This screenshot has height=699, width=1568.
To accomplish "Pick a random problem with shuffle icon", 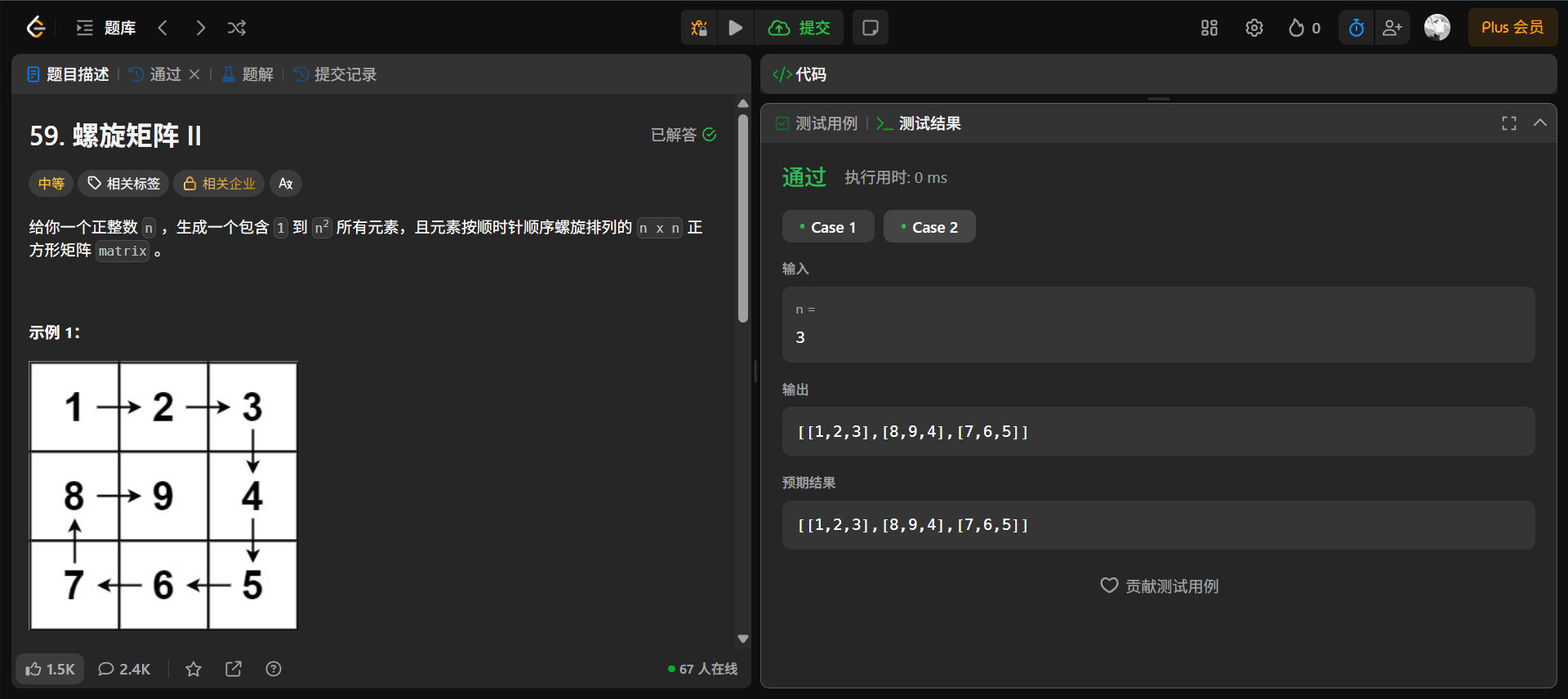I will (x=237, y=28).
